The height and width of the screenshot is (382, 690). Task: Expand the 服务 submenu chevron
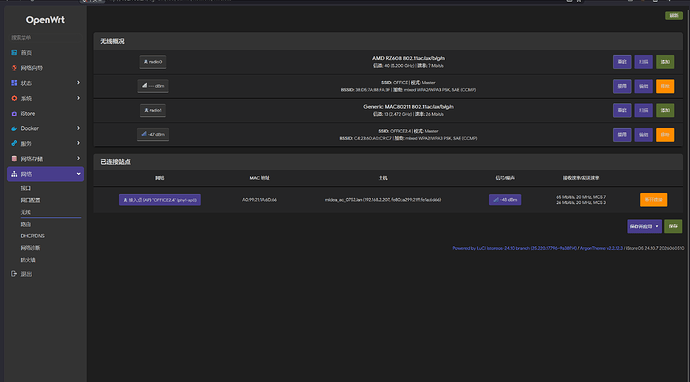point(78,143)
